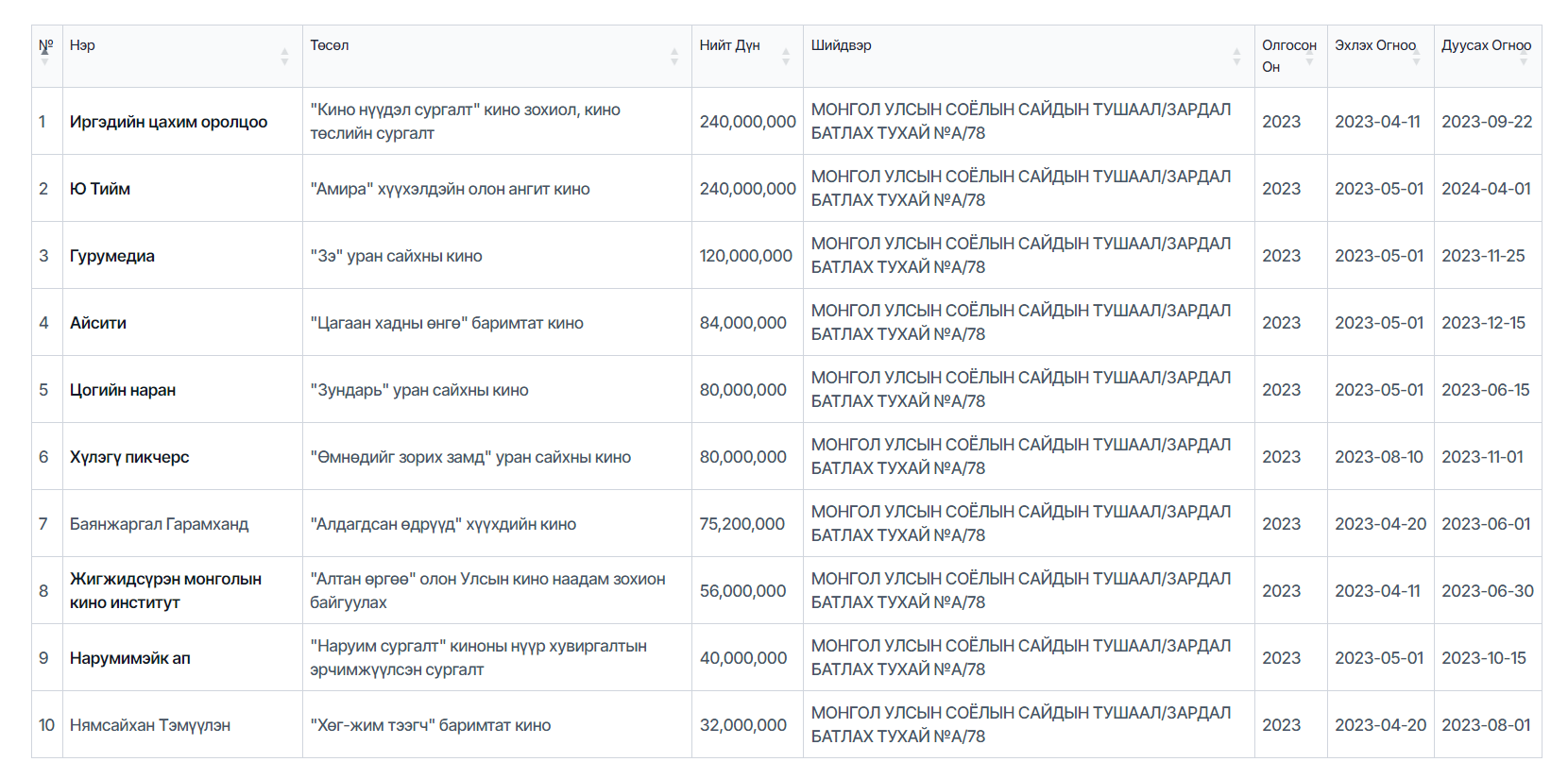Sort table by the № column arrow
1568x779 pixels.
(x=44, y=59)
